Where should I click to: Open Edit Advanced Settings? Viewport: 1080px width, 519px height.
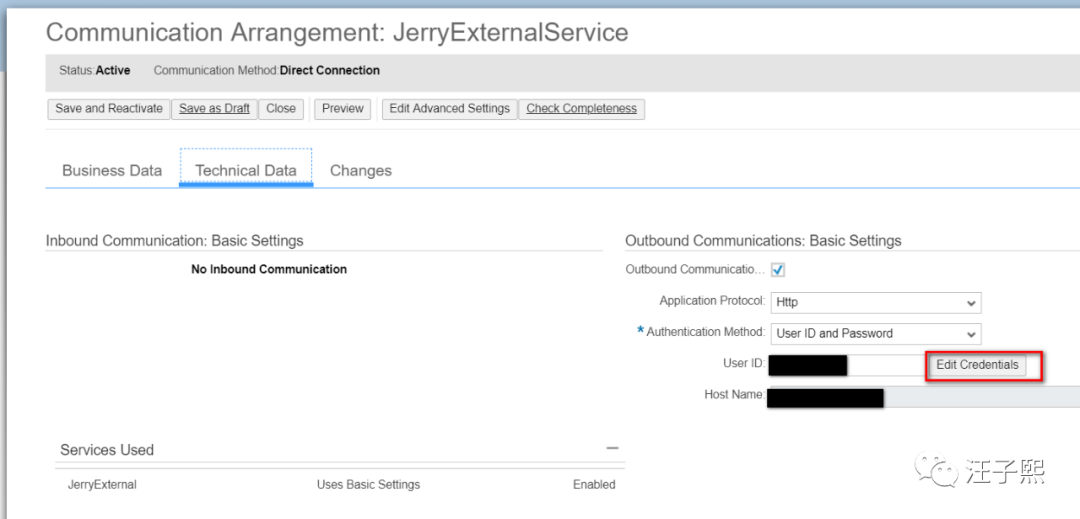(449, 109)
